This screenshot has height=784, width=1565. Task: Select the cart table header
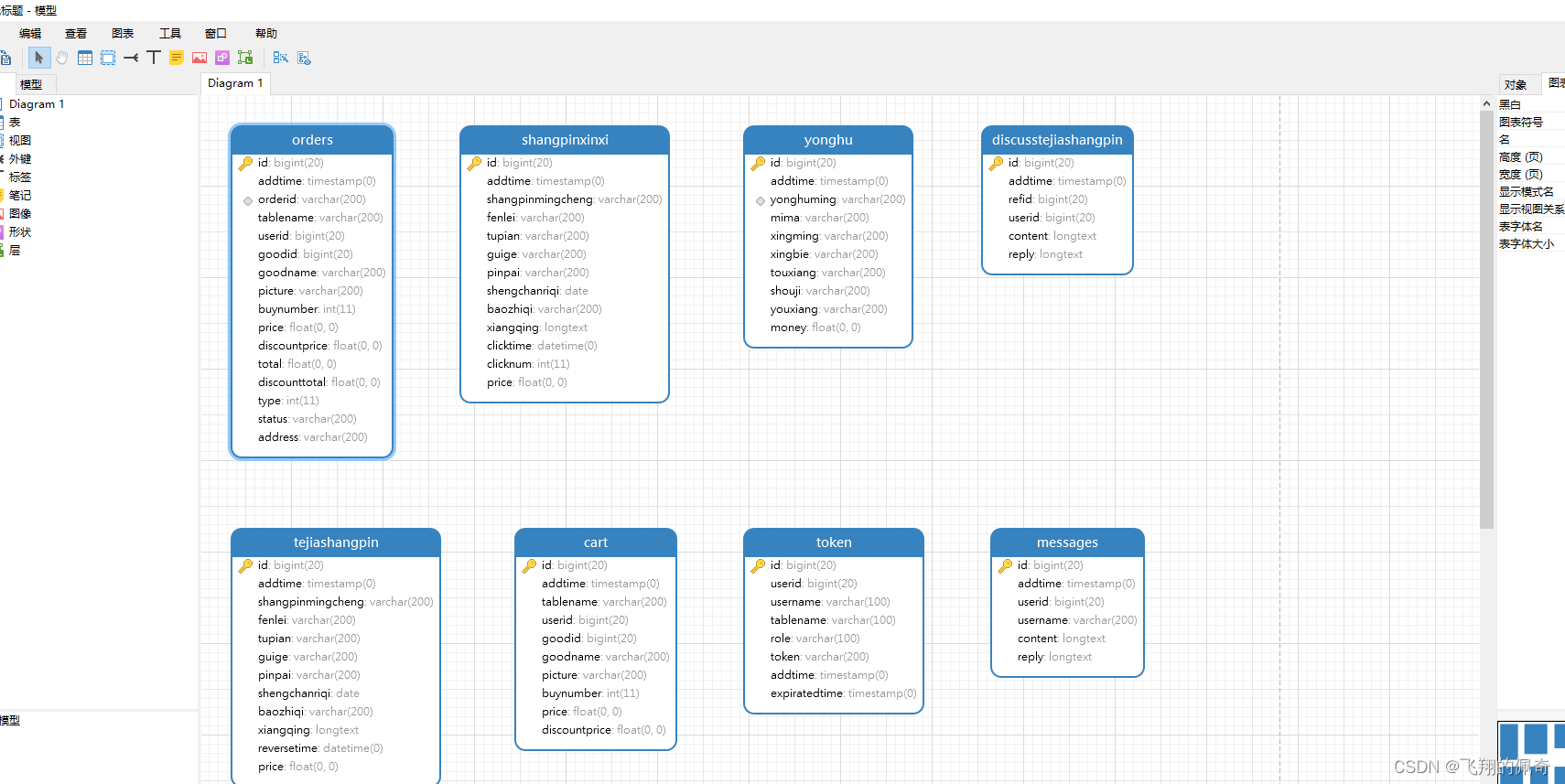point(596,542)
